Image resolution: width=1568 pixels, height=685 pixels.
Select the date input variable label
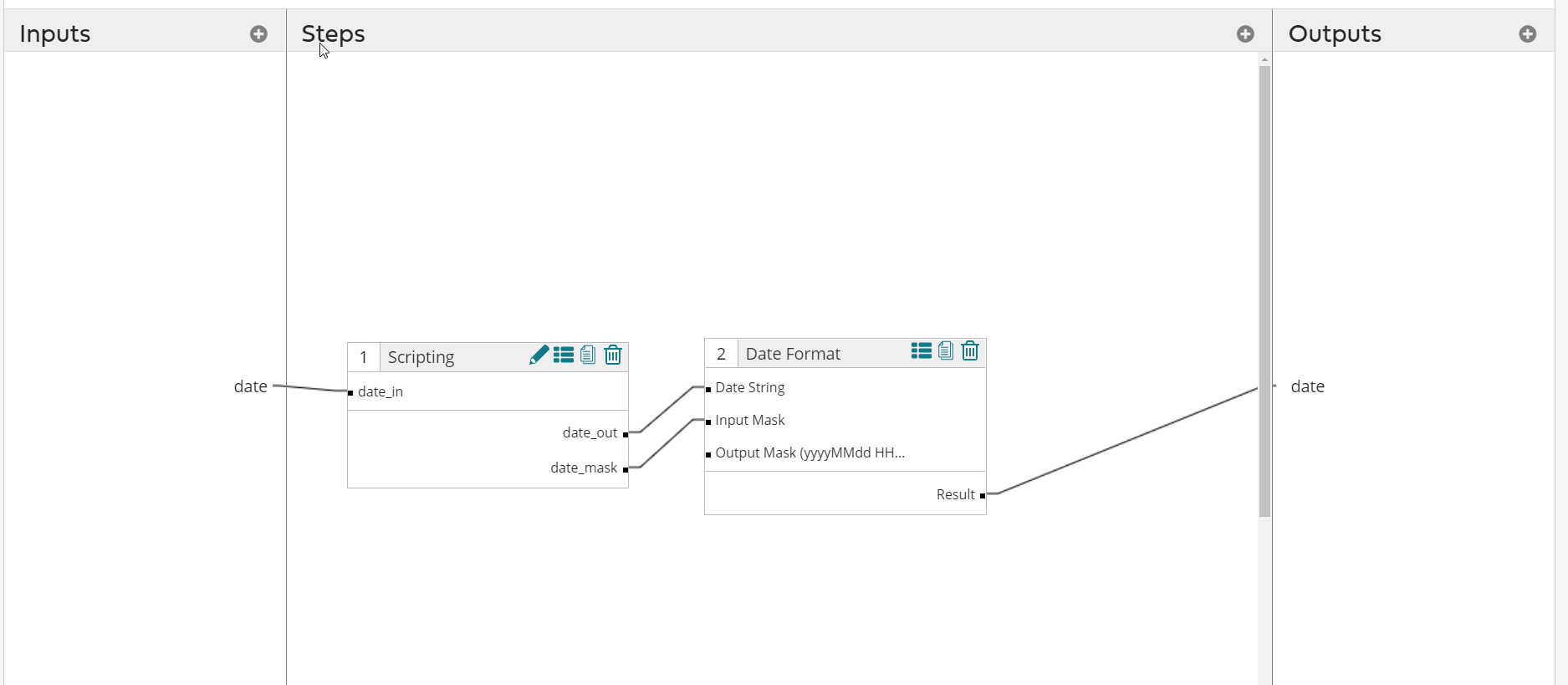click(x=250, y=386)
